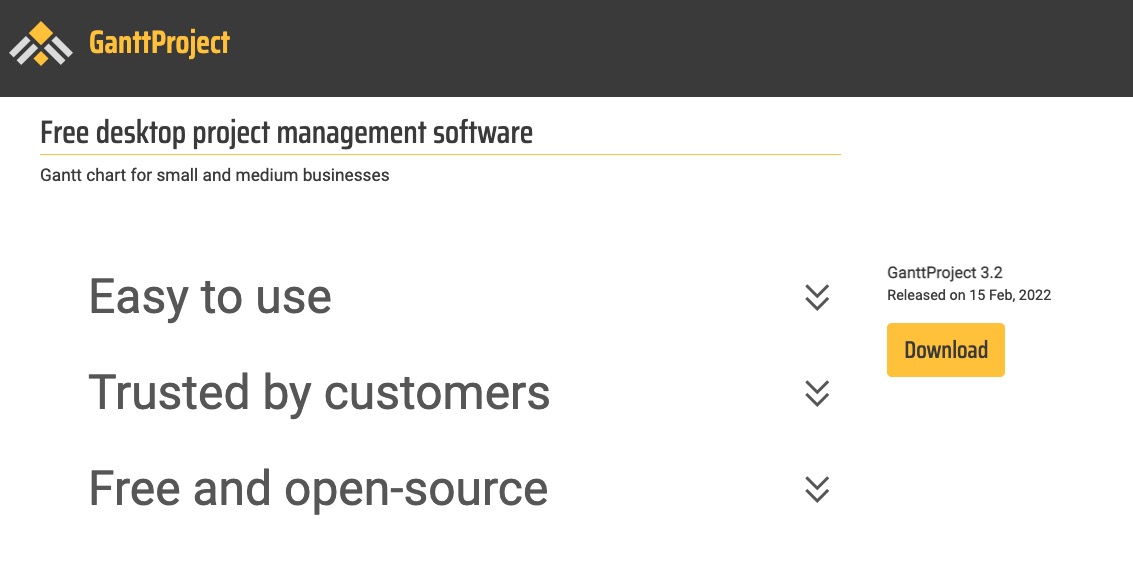Select the Trusted by customers heading
1133x561 pixels.
319,393
